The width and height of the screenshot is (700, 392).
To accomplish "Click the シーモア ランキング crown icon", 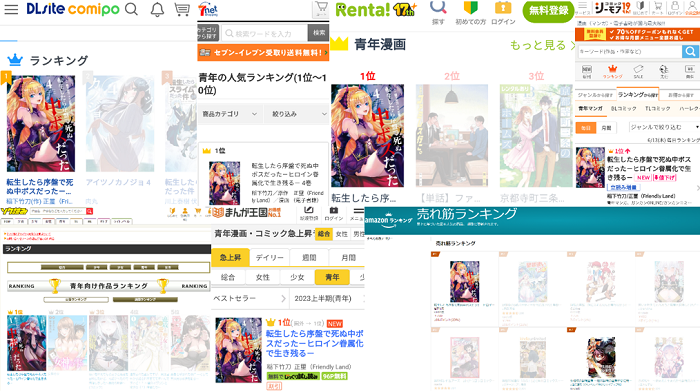I will coord(612,71).
